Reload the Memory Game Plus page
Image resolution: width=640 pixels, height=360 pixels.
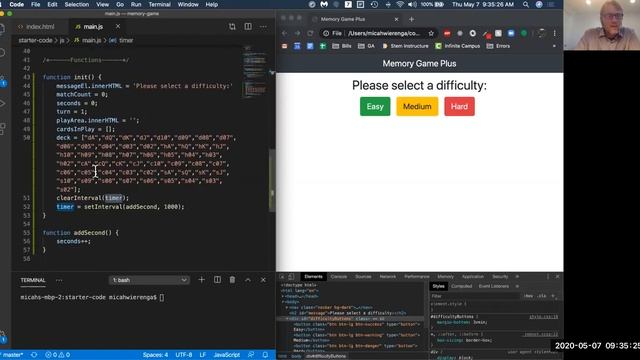[311, 33]
